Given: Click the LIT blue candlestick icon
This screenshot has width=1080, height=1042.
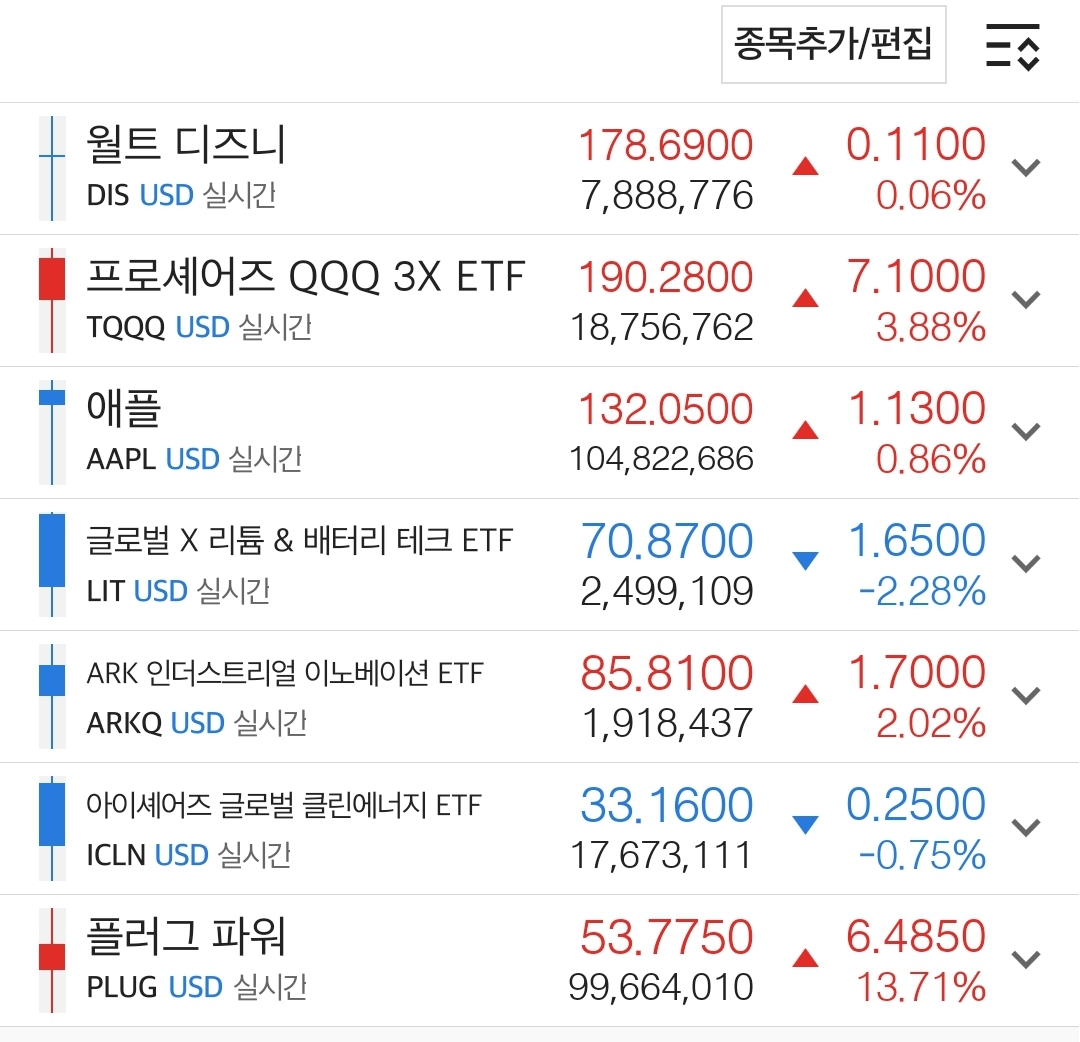Looking at the screenshot, I should click(x=52, y=564).
